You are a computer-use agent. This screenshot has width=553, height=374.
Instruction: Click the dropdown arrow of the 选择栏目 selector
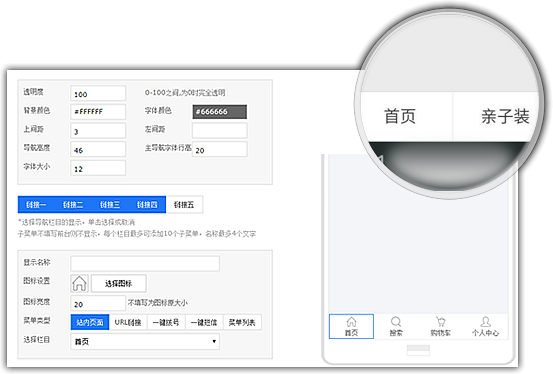pyautogui.click(x=214, y=342)
